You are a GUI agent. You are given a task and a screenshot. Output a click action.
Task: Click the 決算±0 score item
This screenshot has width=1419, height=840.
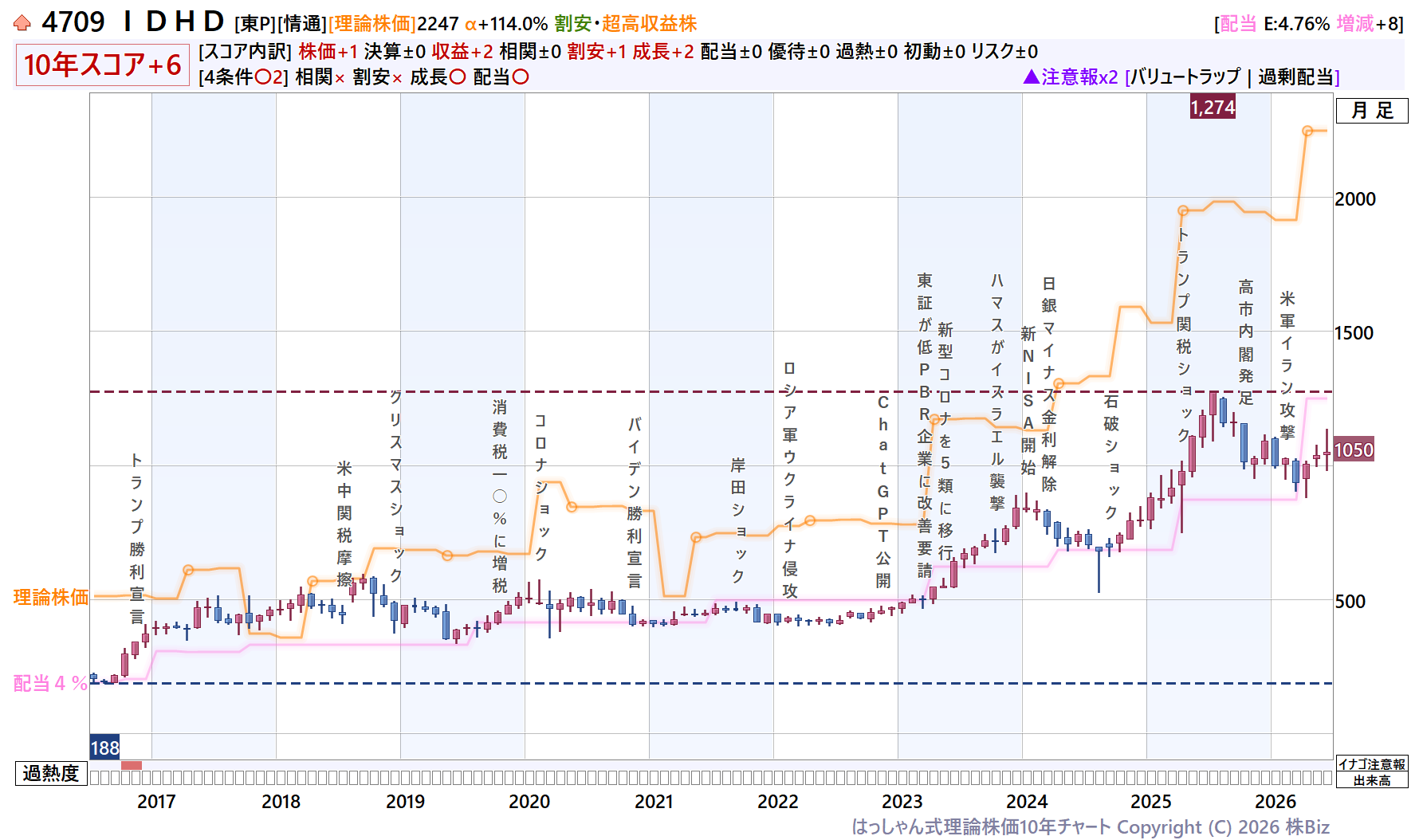coord(395,51)
